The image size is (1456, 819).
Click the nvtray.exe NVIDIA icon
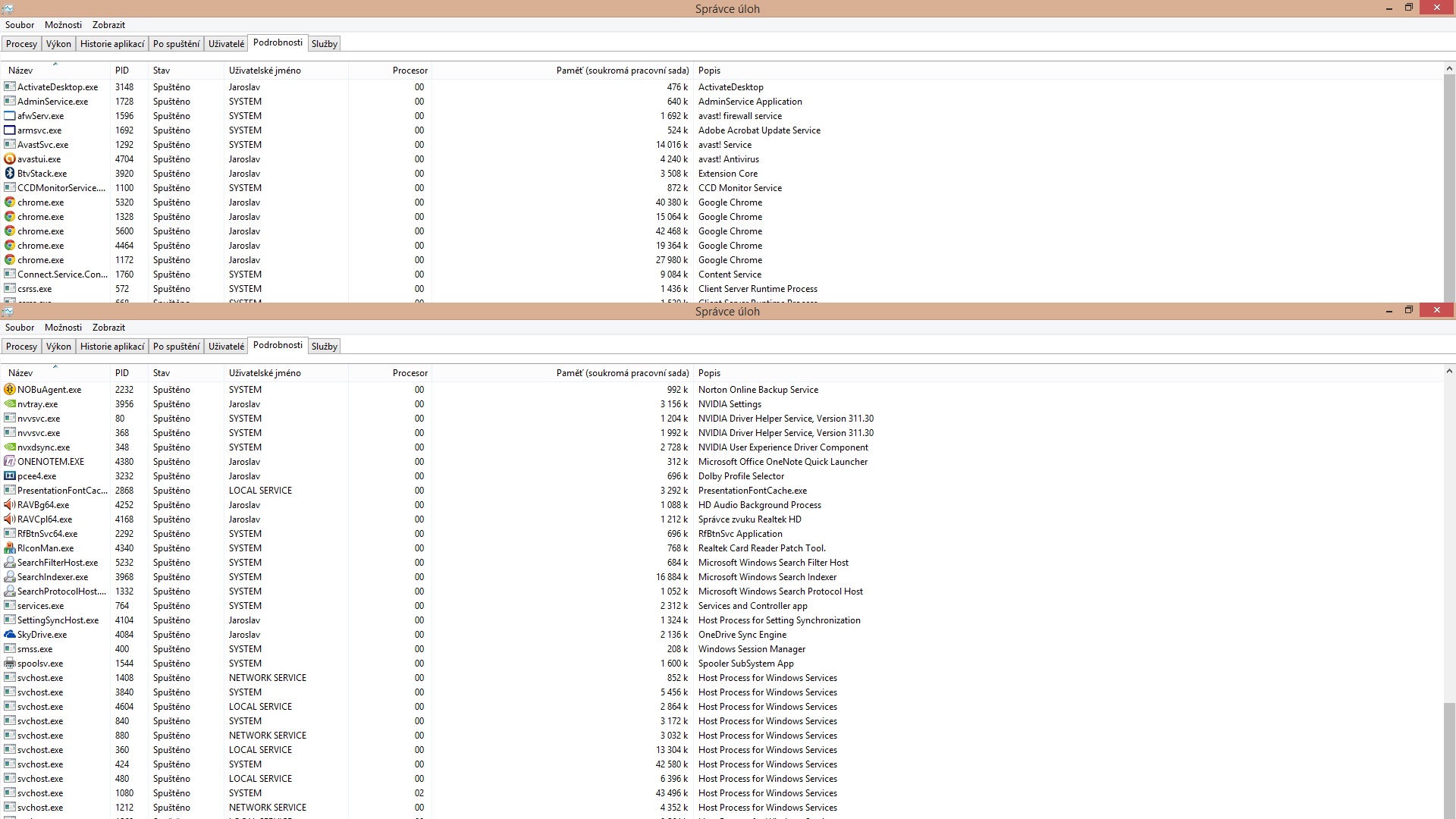[10, 404]
